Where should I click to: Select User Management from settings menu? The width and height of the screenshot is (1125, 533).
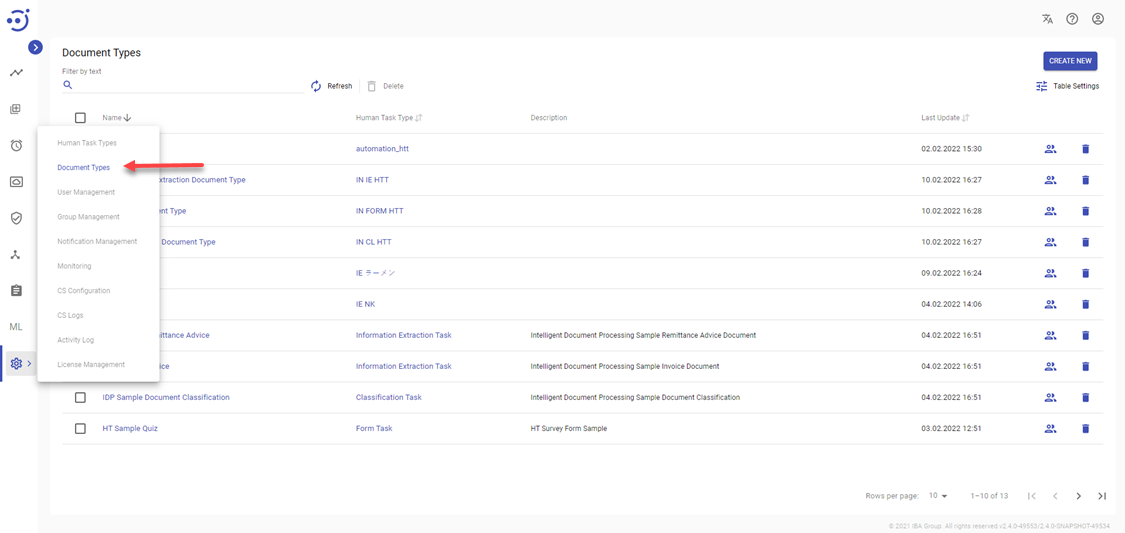point(86,192)
